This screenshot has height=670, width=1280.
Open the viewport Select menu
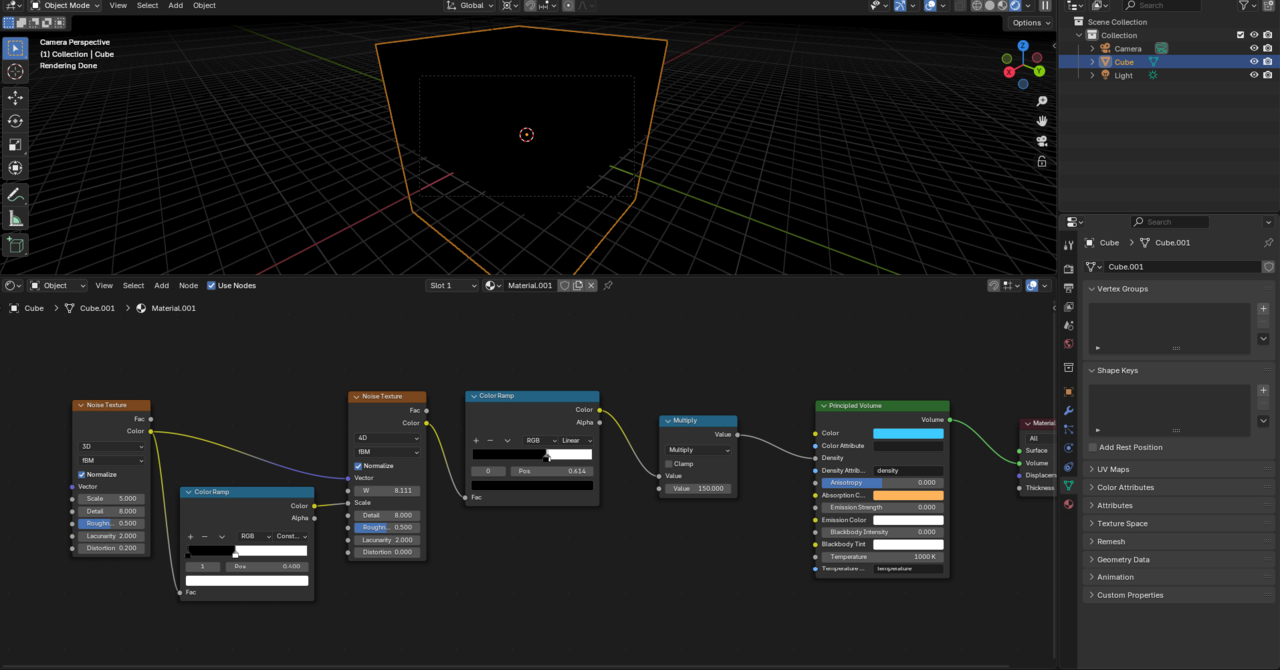coord(148,5)
